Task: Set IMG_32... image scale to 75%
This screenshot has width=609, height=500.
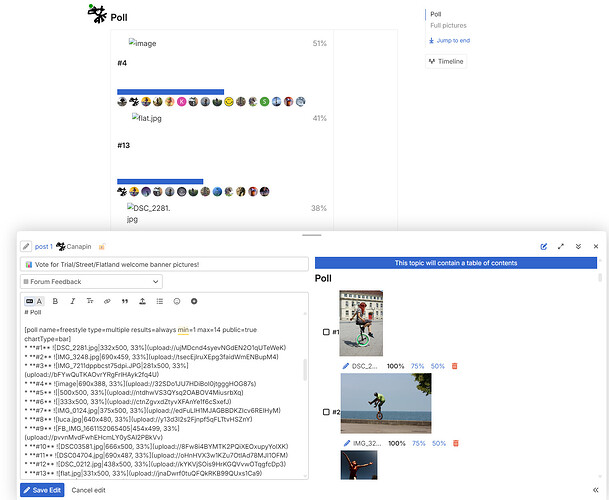Action: click(x=419, y=443)
